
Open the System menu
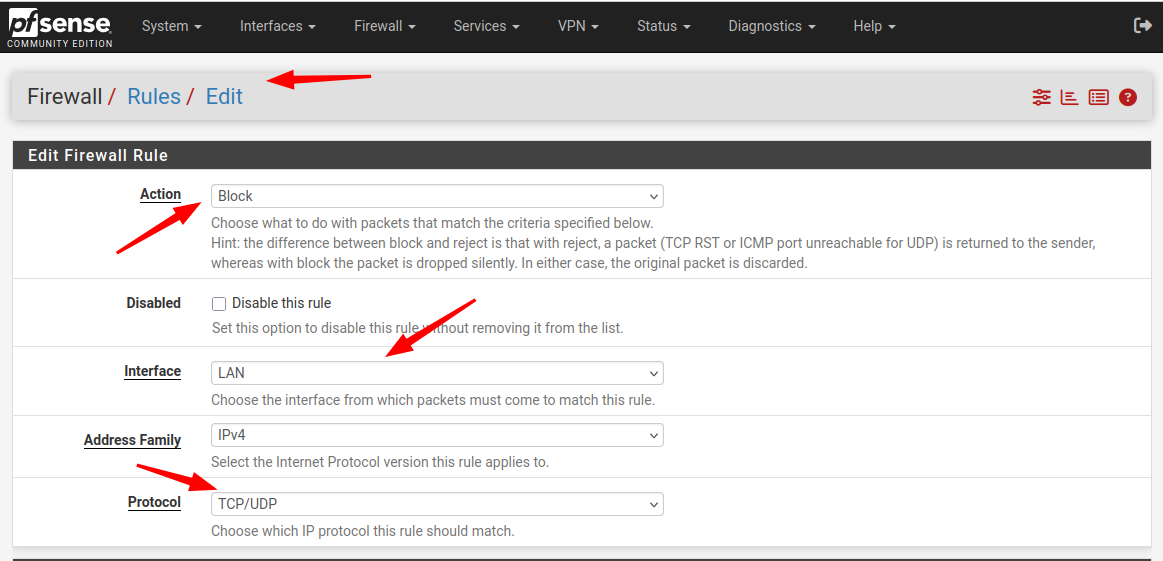(171, 26)
